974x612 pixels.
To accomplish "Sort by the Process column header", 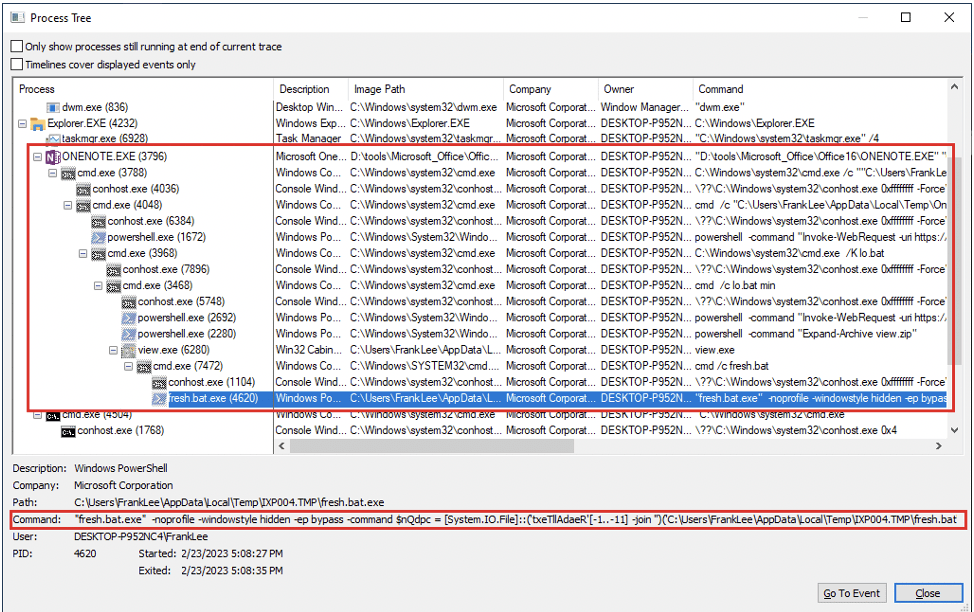I will click(x=143, y=89).
